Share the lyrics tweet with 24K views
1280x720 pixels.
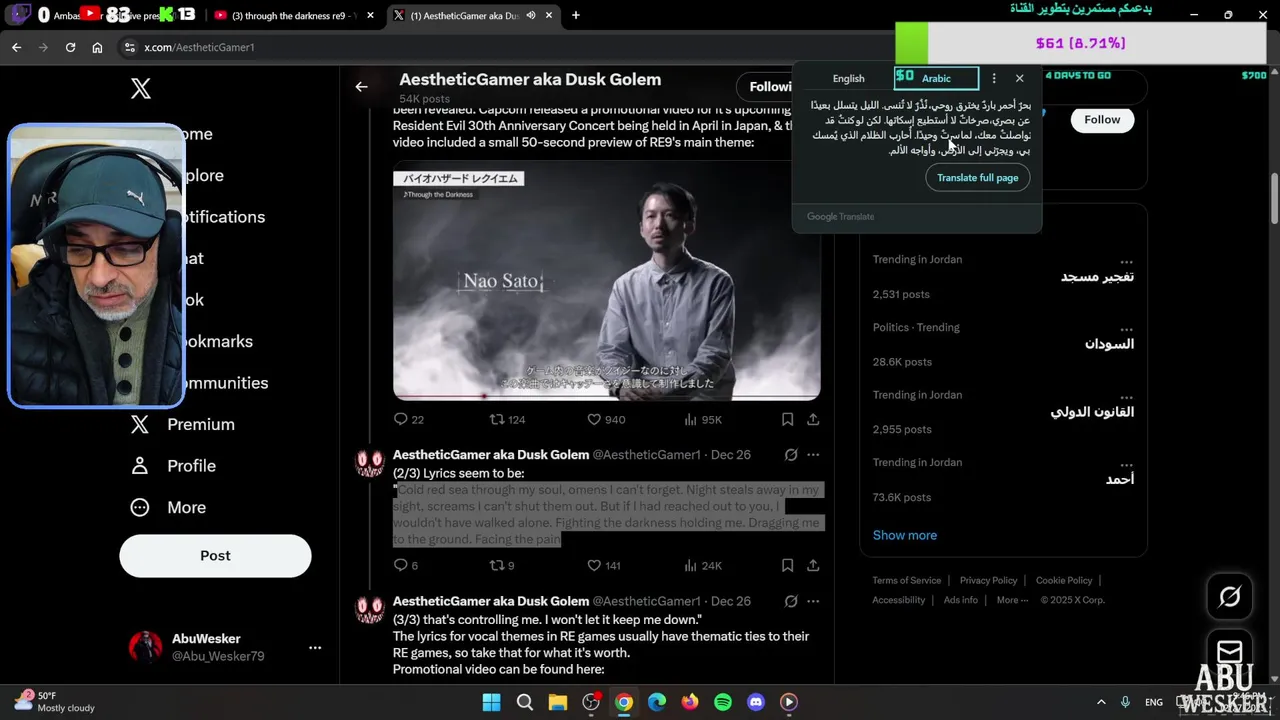coord(813,565)
